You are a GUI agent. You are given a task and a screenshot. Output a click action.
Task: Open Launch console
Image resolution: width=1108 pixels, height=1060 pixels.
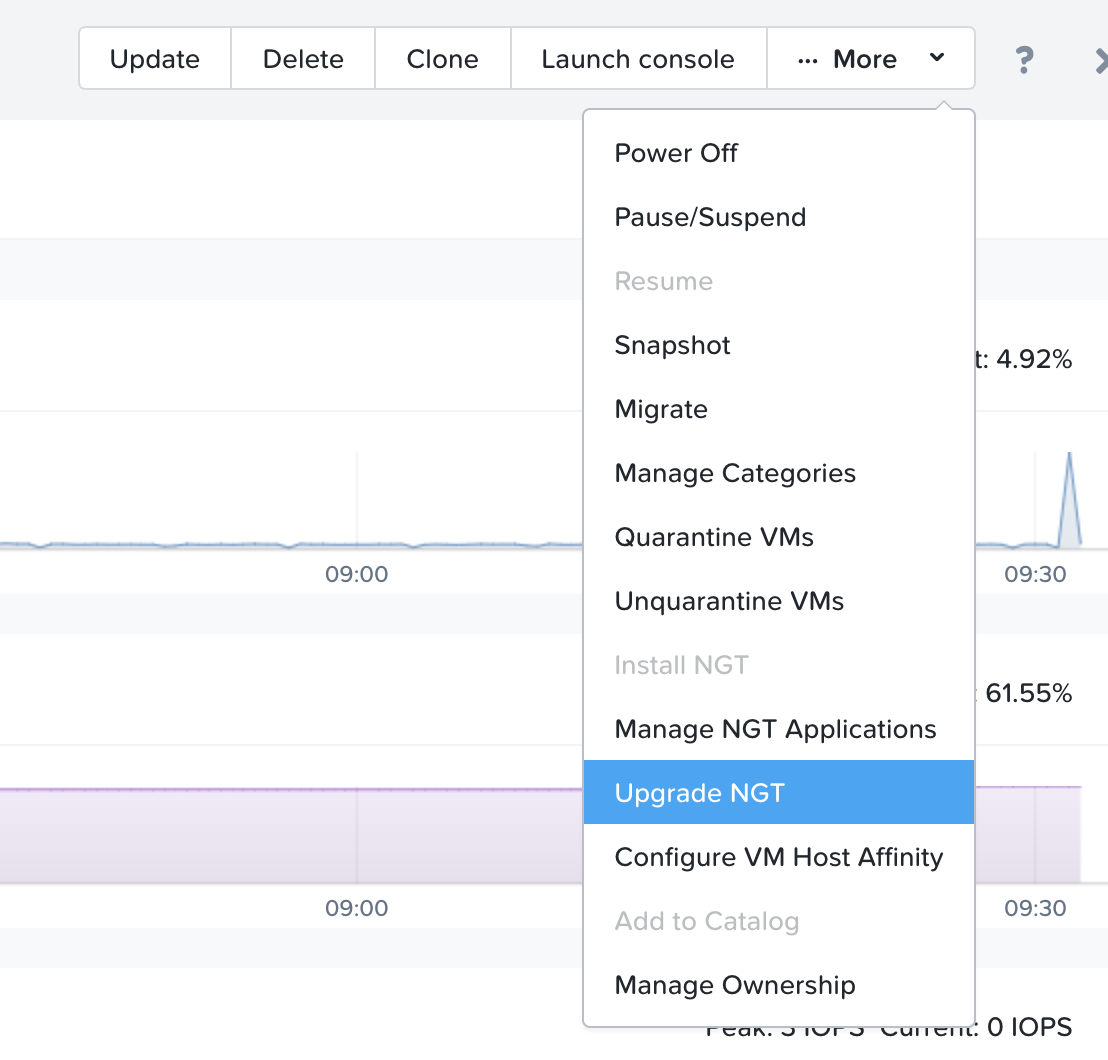pyautogui.click(x=638, y=59)
